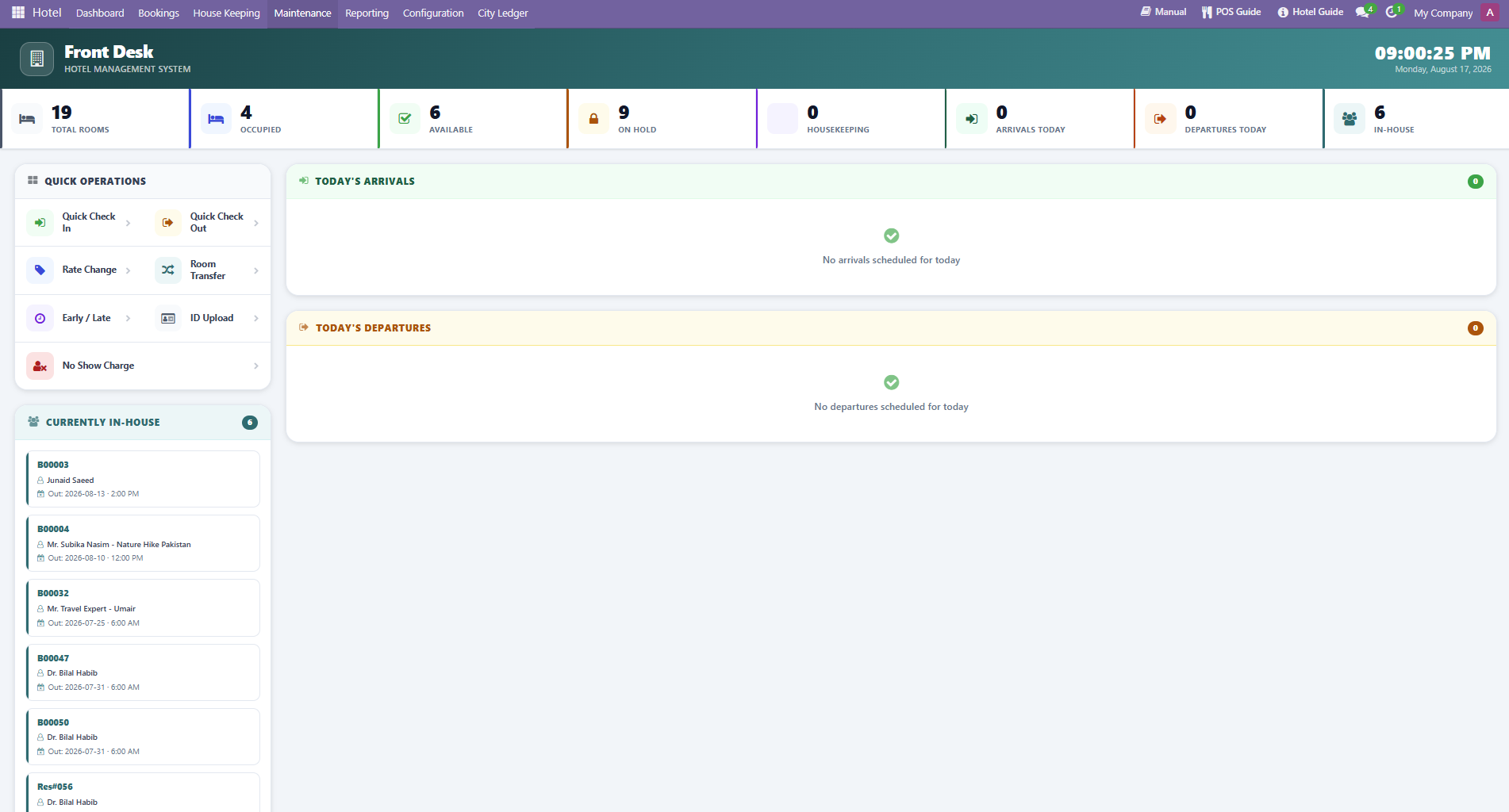Open the activities clock icon in top bar
This screenshot has height=812, width=1509.
[1393, 13]
